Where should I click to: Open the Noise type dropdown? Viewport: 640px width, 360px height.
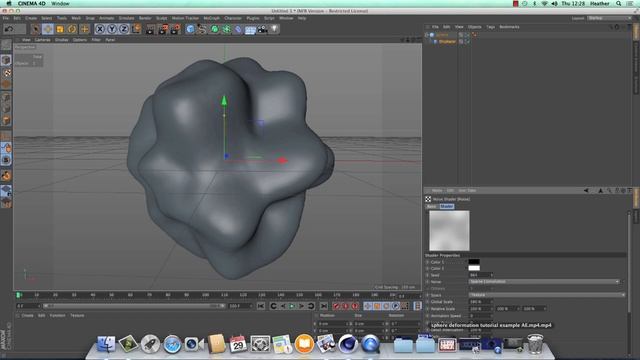tap(544, 282)
